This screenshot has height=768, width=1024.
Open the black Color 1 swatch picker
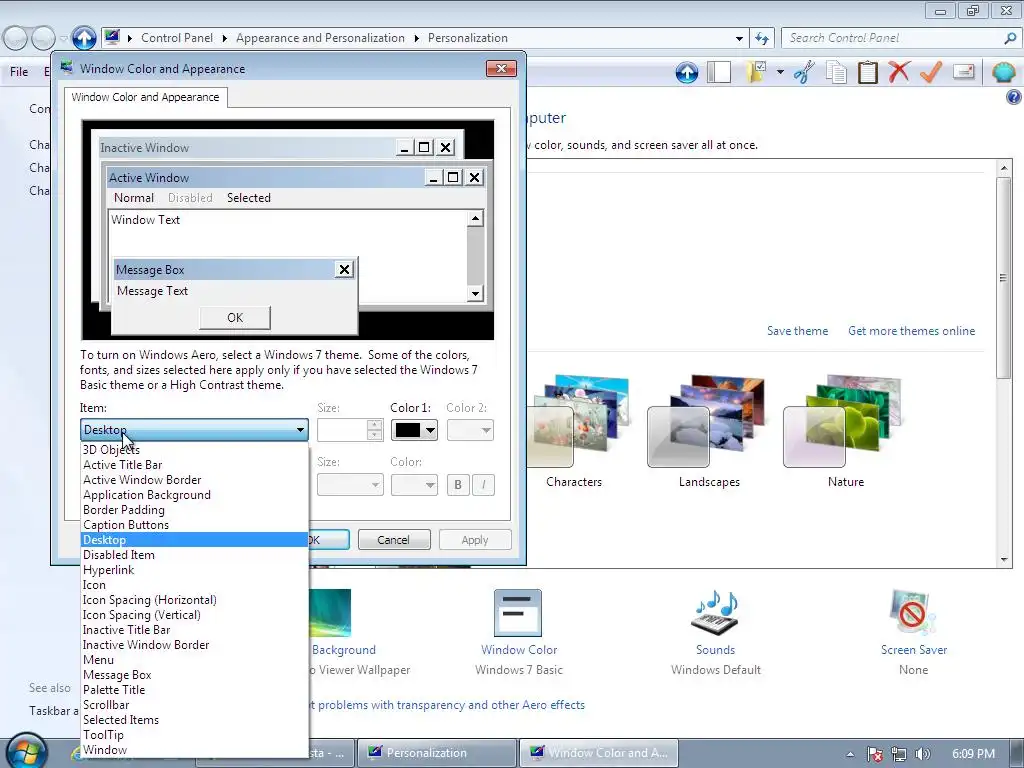tap(414, 430)
